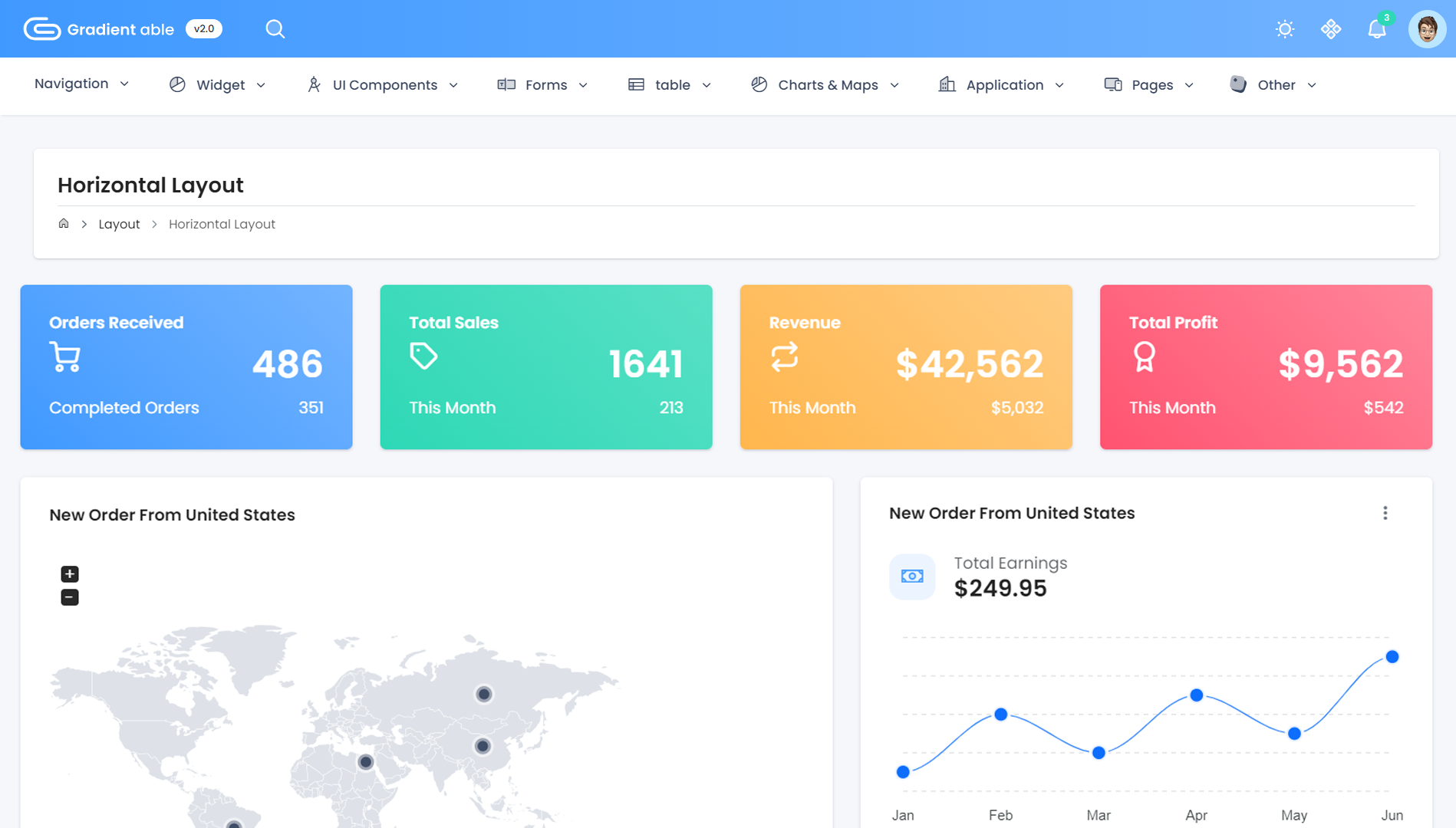Open the layout settings diamond icon
This screenshot has height=828, width=1456.
pos(1331,29)
